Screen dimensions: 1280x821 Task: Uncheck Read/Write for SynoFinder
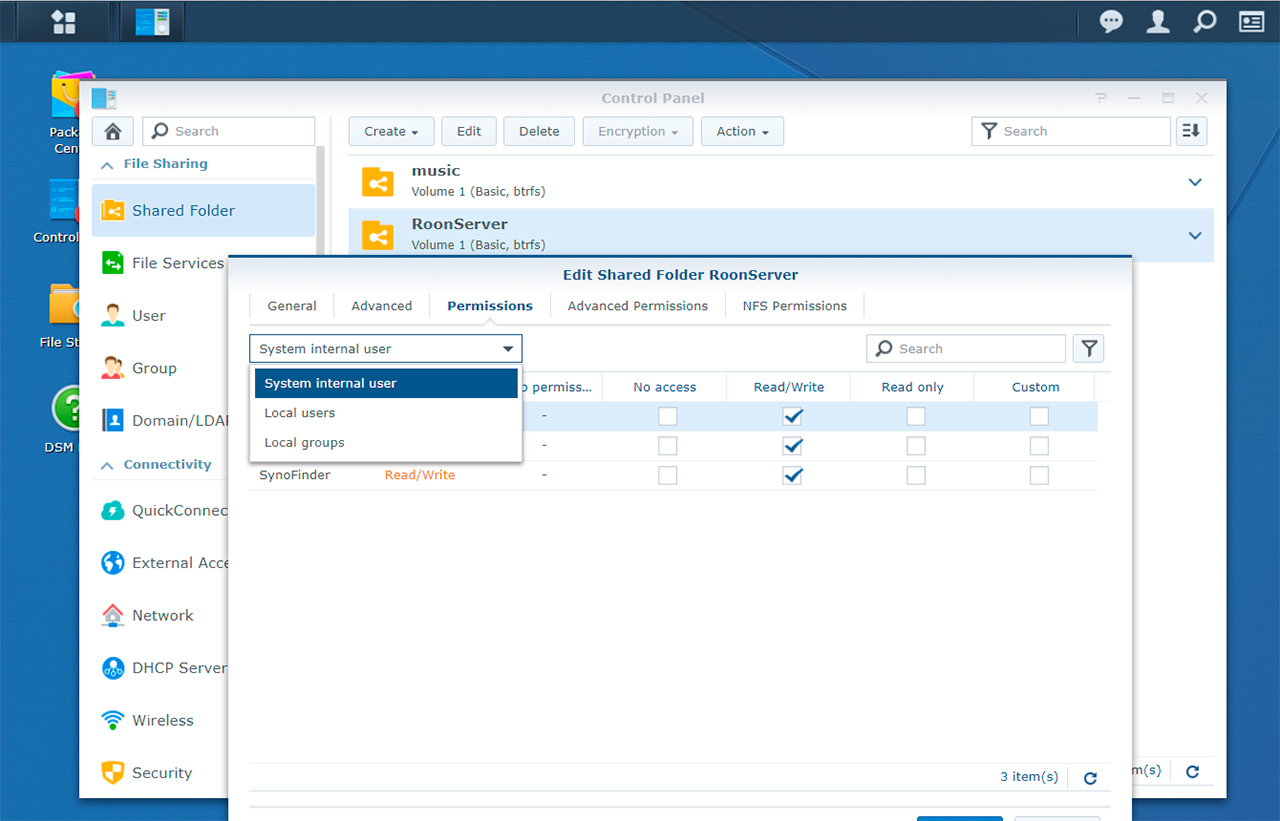click(792, 475)
